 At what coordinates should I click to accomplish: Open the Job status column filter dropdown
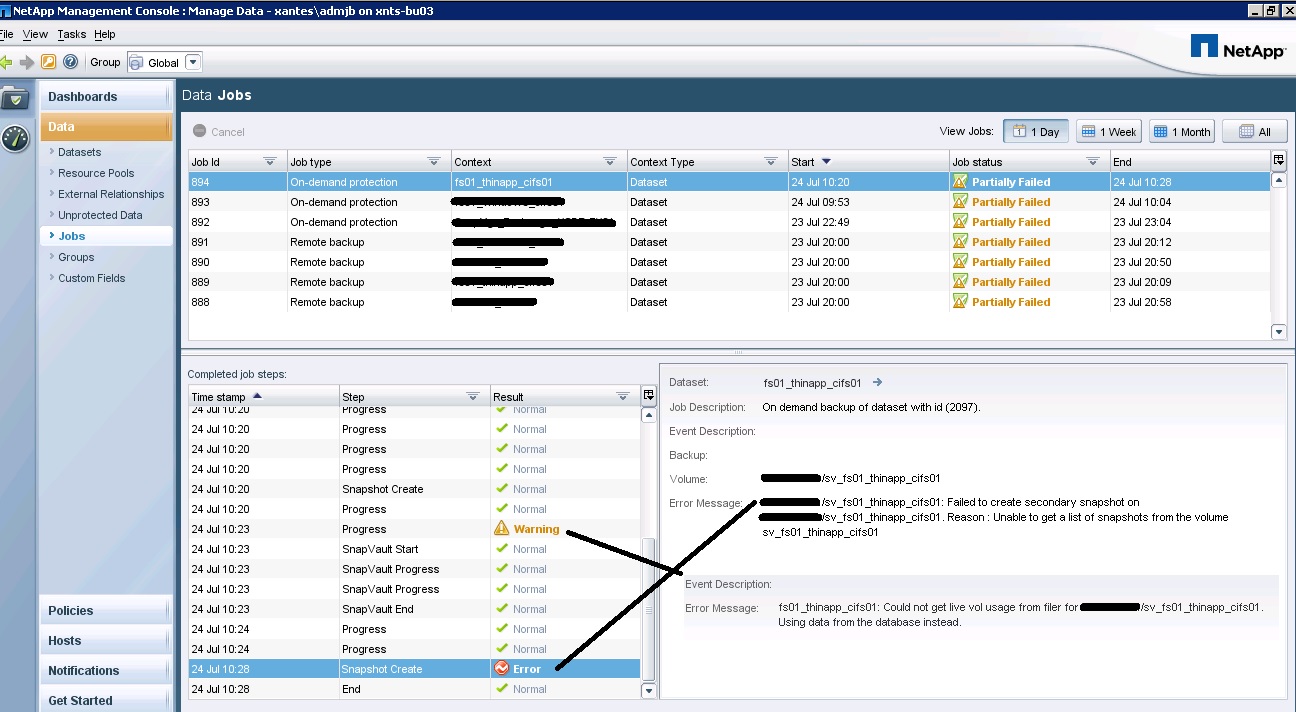[1093, 162]
